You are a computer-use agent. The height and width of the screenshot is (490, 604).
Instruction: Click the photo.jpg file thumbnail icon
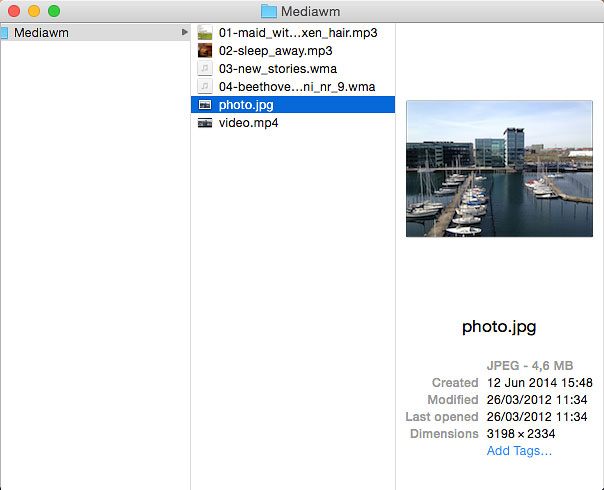pos(205,104)
